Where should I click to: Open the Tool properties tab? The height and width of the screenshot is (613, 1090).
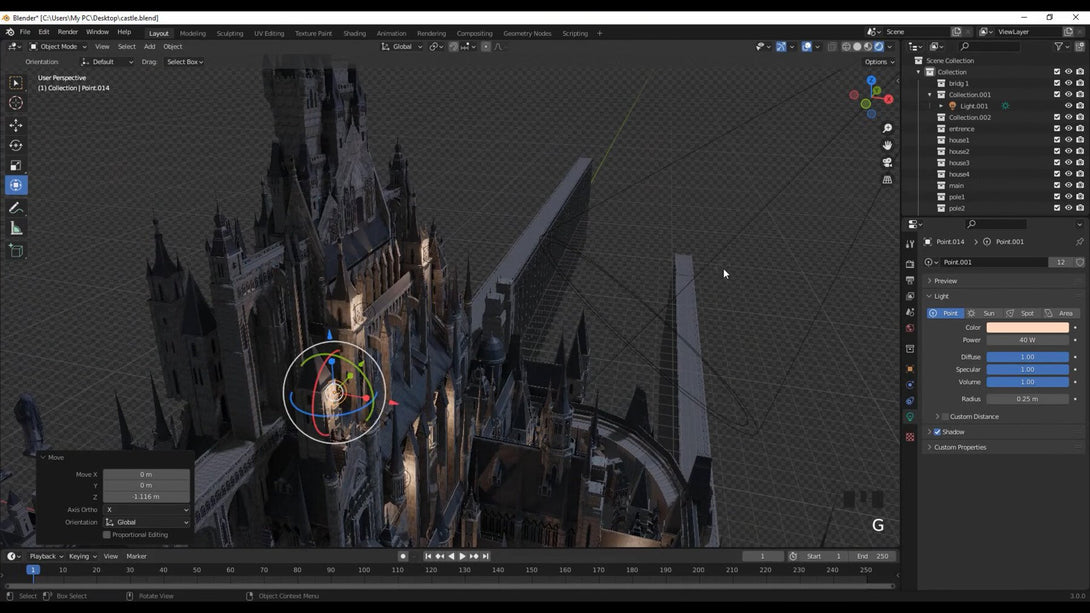click(910, 244)
